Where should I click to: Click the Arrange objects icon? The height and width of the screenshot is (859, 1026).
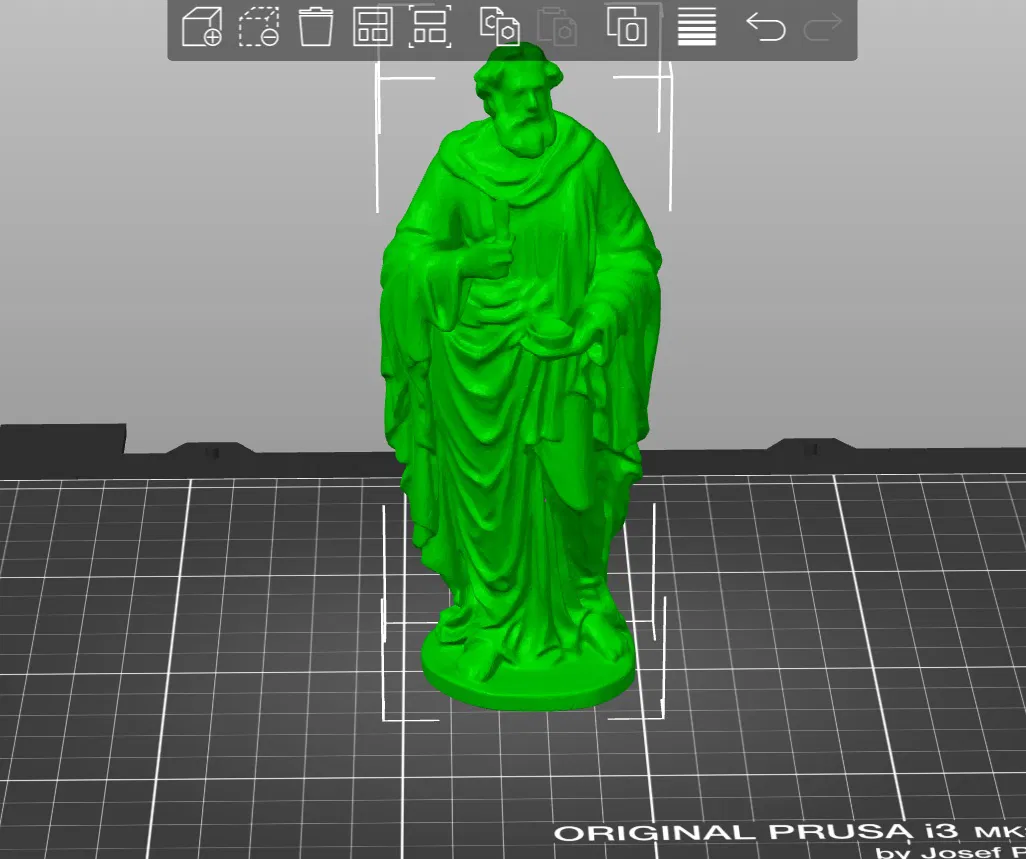pyautogui.click(x=373, y=27)
